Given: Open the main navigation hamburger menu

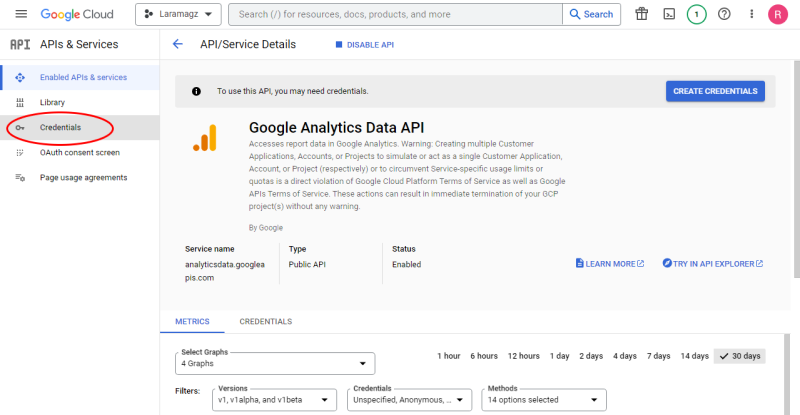Looking at the screenshot, I should (21, 14).
